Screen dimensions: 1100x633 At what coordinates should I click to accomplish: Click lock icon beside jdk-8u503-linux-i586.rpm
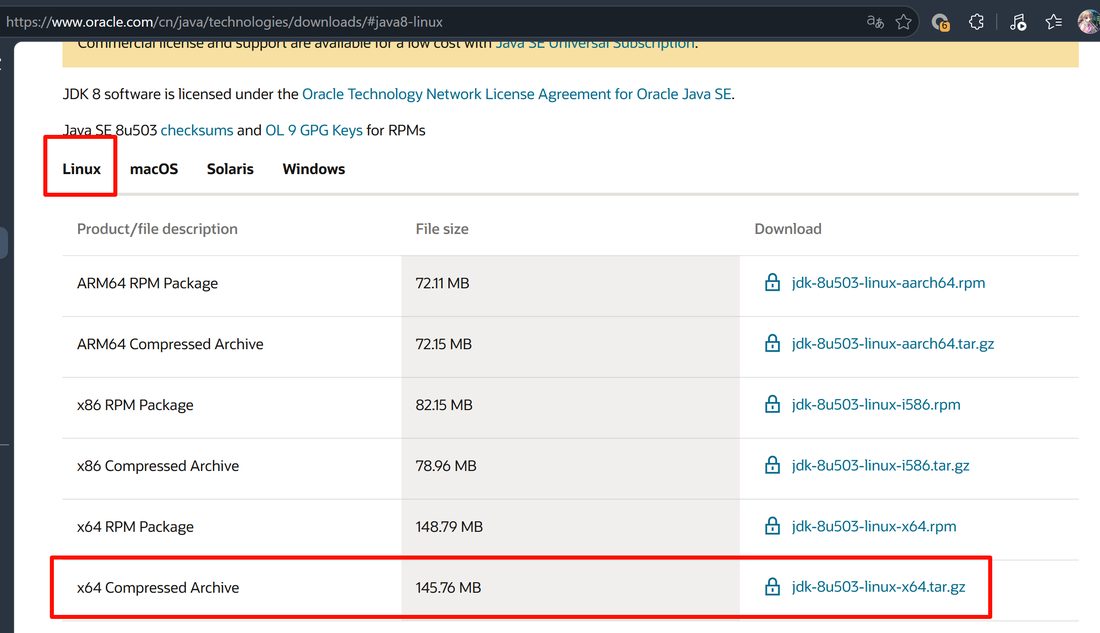click(772, 404)
